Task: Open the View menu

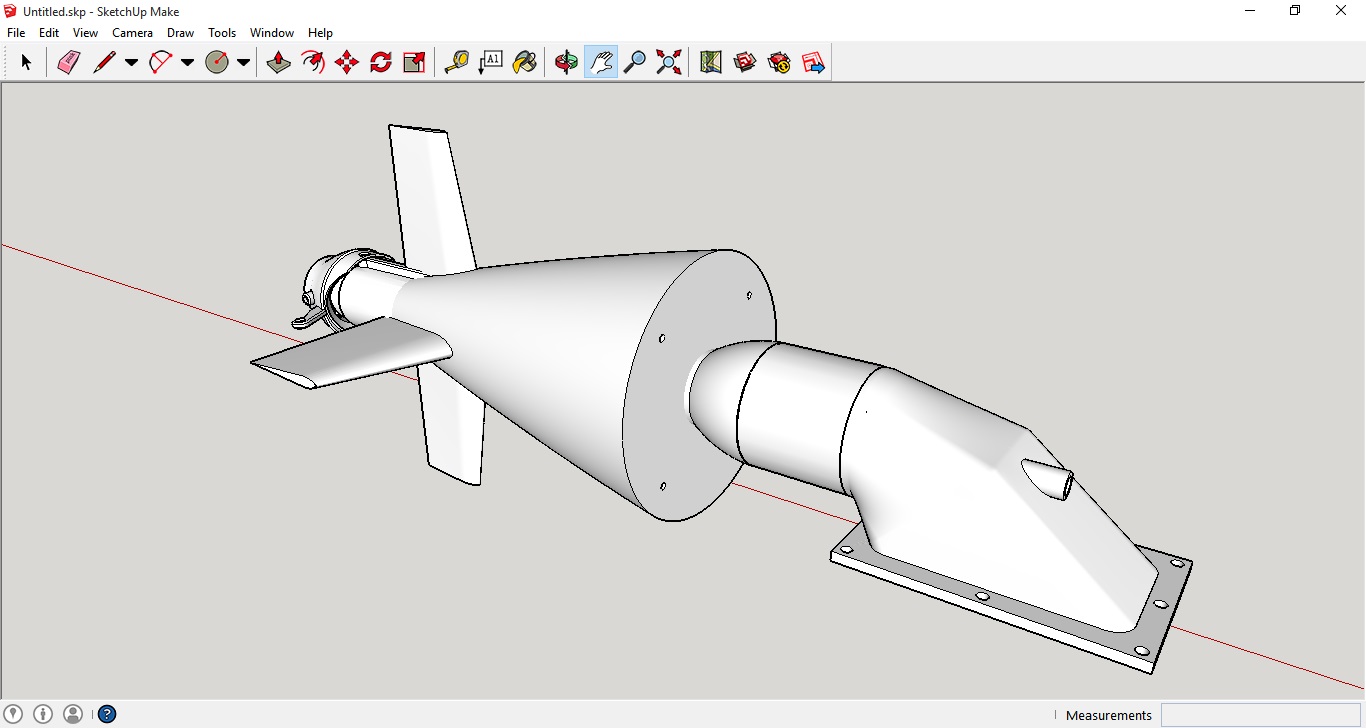Action: (x=85, y=33)
